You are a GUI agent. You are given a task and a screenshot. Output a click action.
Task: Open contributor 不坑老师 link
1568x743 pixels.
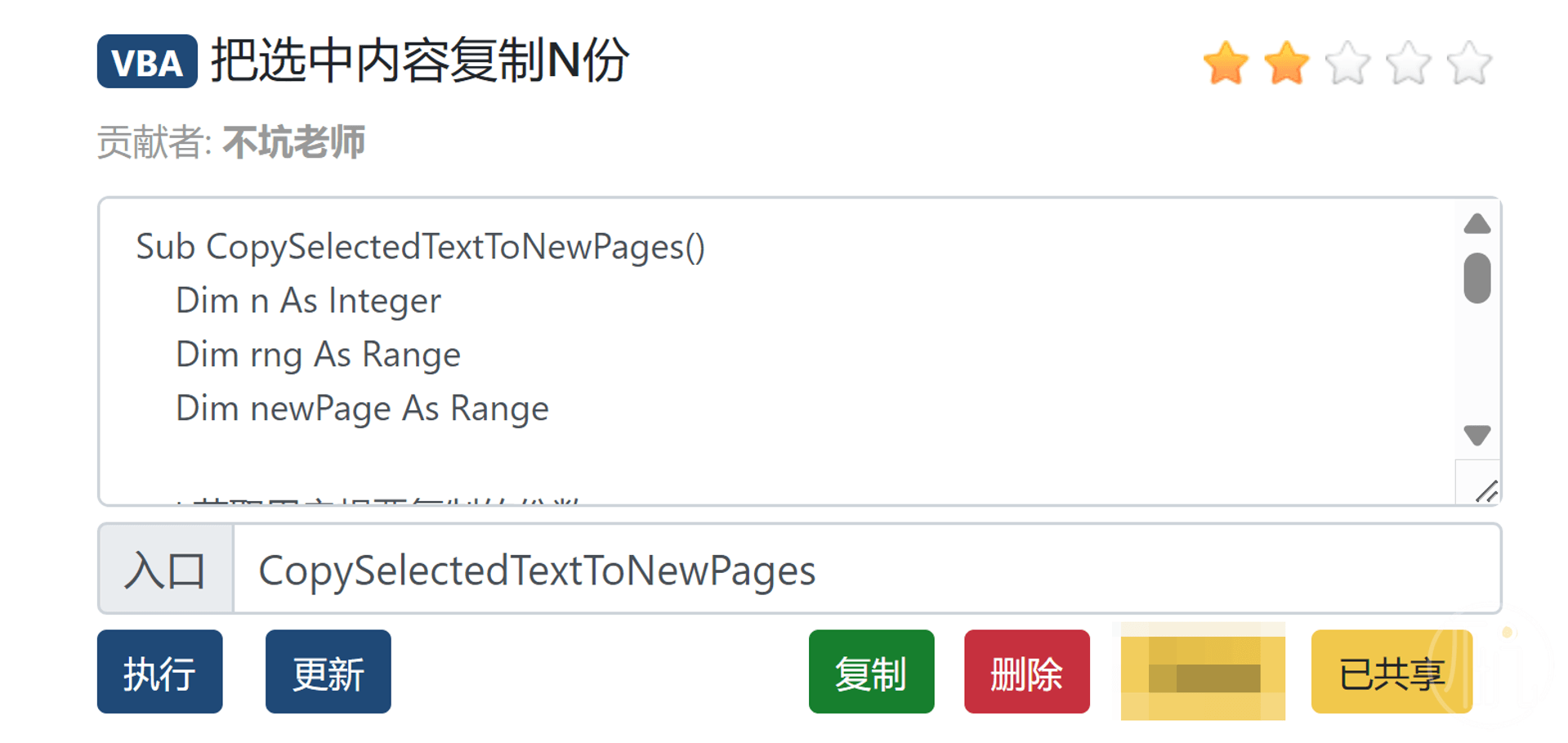click(293, 142)
